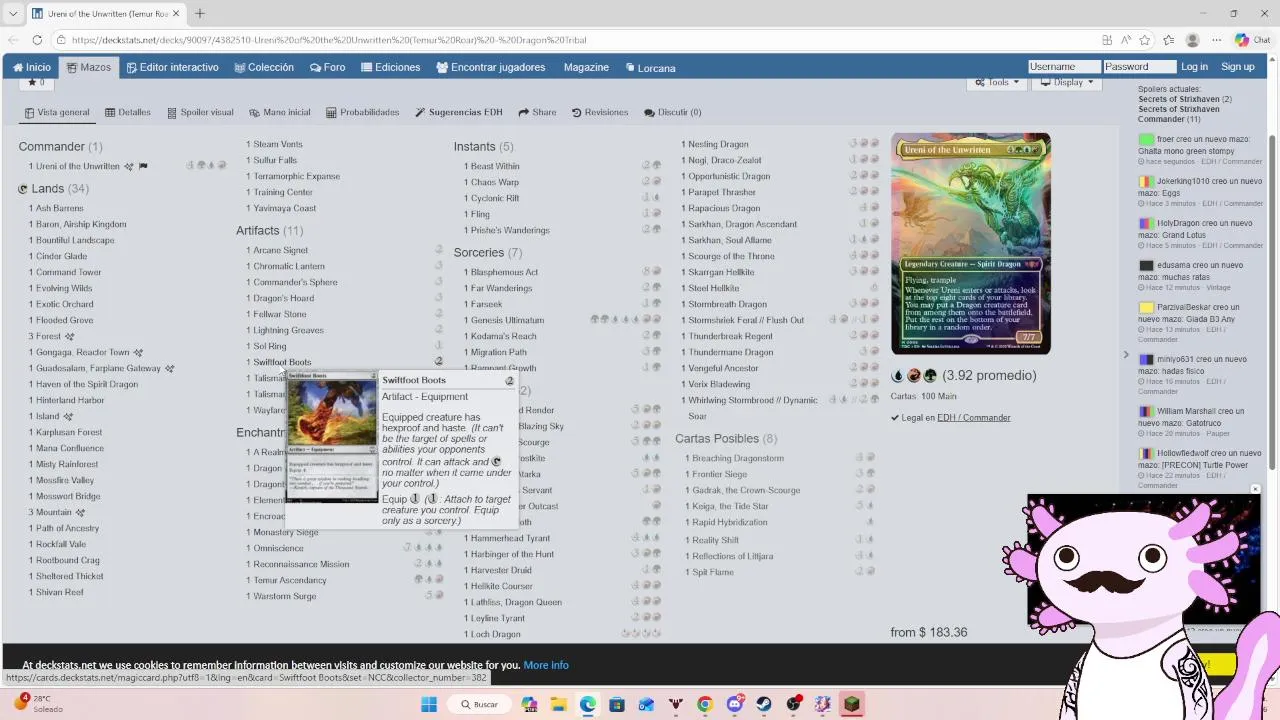Click the Sign up link
1280x720 pixels.
[1237, 67]
